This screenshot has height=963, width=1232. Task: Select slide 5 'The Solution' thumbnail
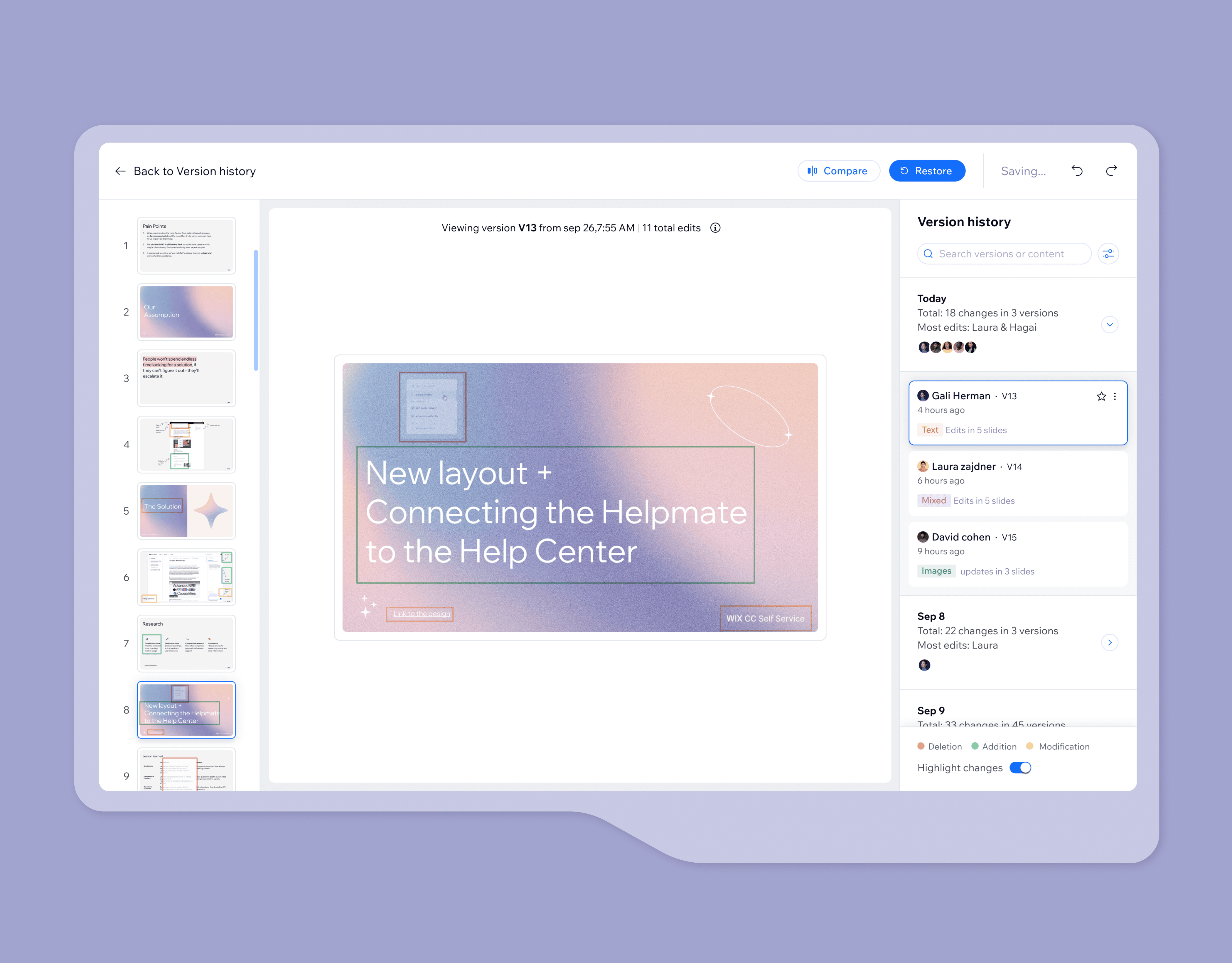coord(186,511)
